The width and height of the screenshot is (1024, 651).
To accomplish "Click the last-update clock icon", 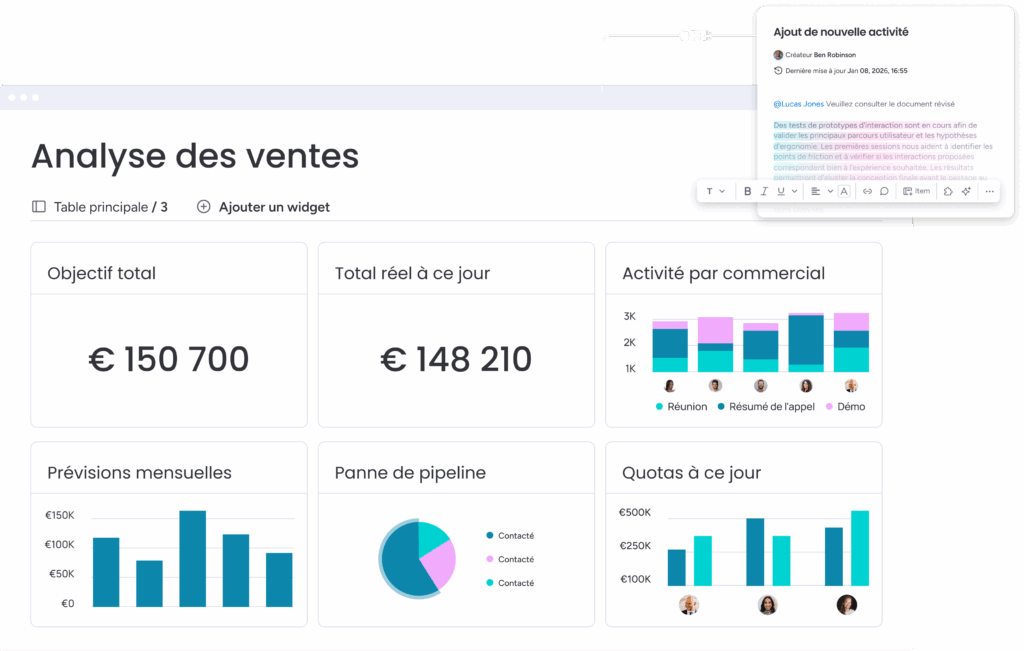I will point(778,71).
